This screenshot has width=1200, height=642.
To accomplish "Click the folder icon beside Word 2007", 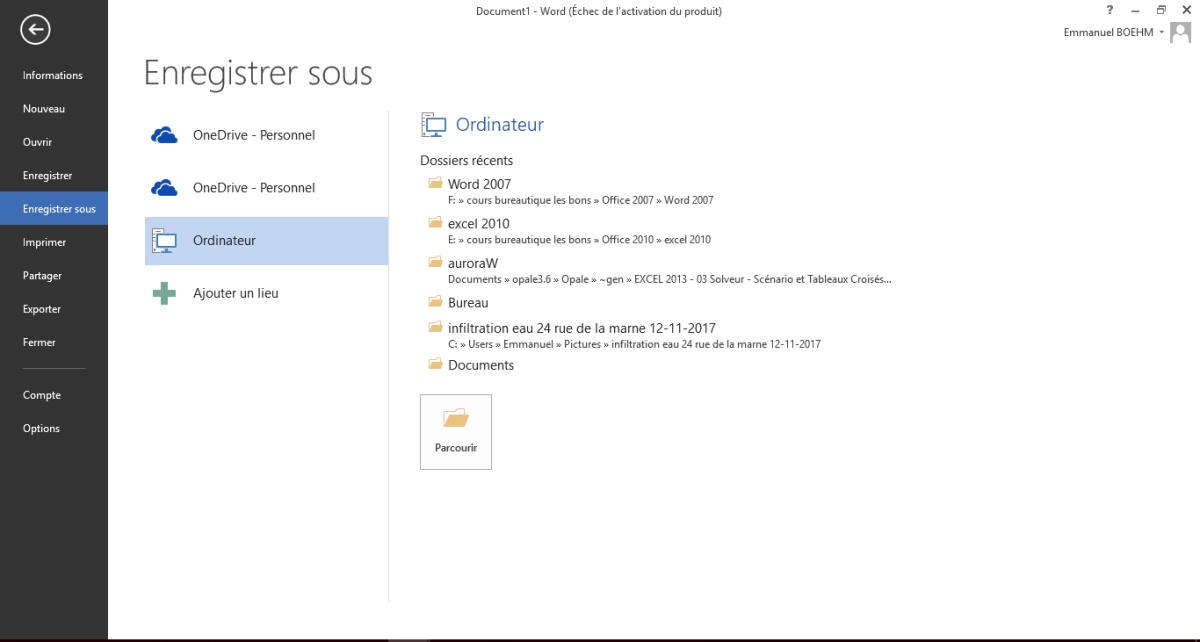I will tap(435, 183).
